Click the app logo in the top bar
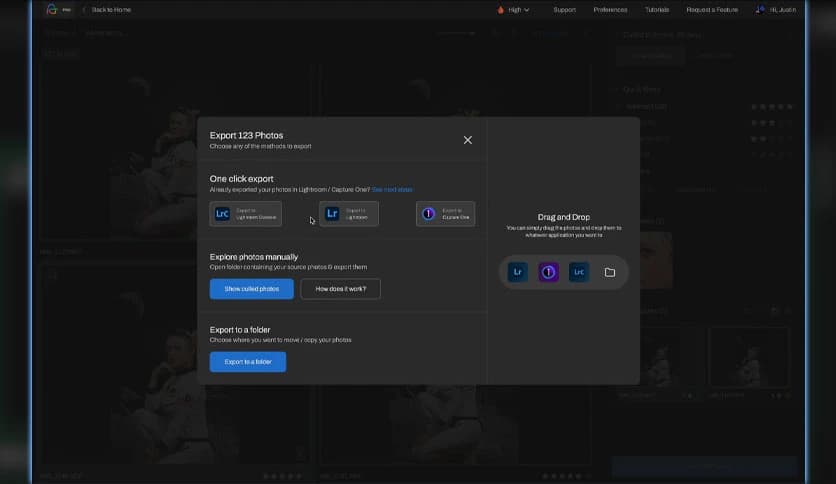Screen dimensions: 836x484 [x=52, y=10]
